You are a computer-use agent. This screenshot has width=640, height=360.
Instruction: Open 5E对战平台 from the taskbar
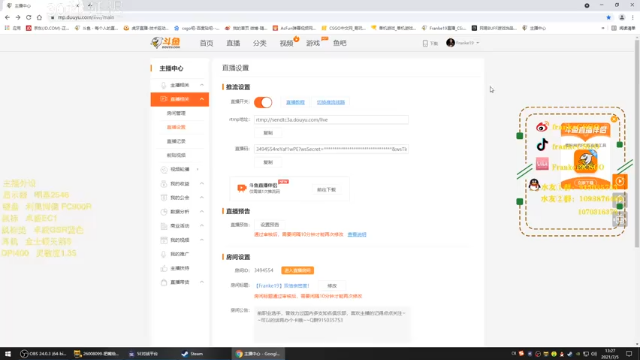click(x=144, y=353)
